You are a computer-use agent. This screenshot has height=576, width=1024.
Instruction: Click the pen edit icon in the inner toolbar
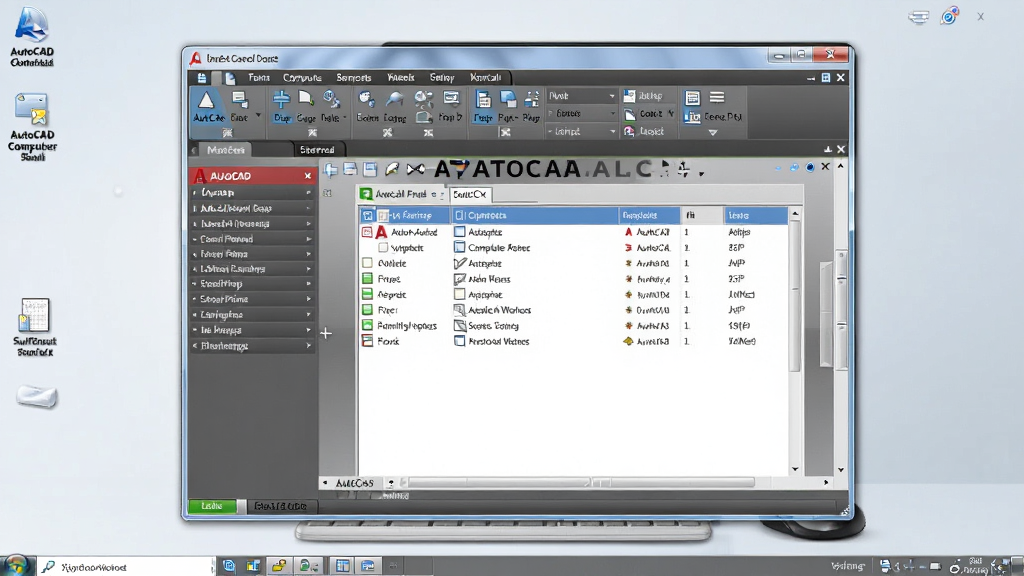tap(392, 170)
